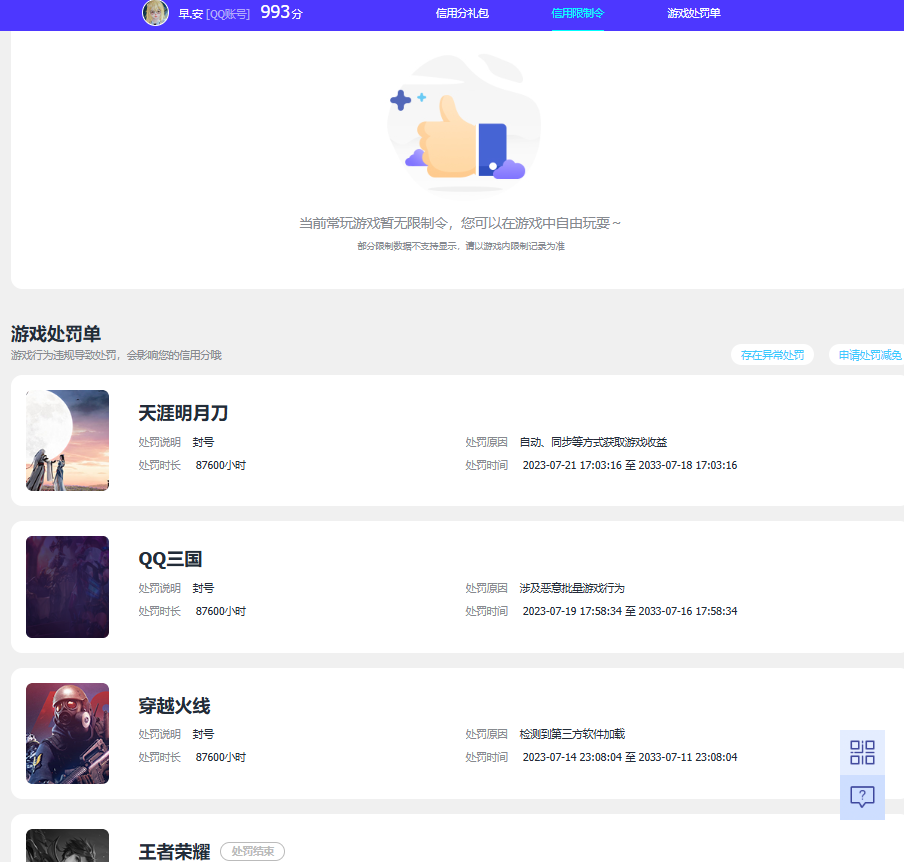
Task: Open the QQ三国 game icon
Action: [x=67, y=587]
